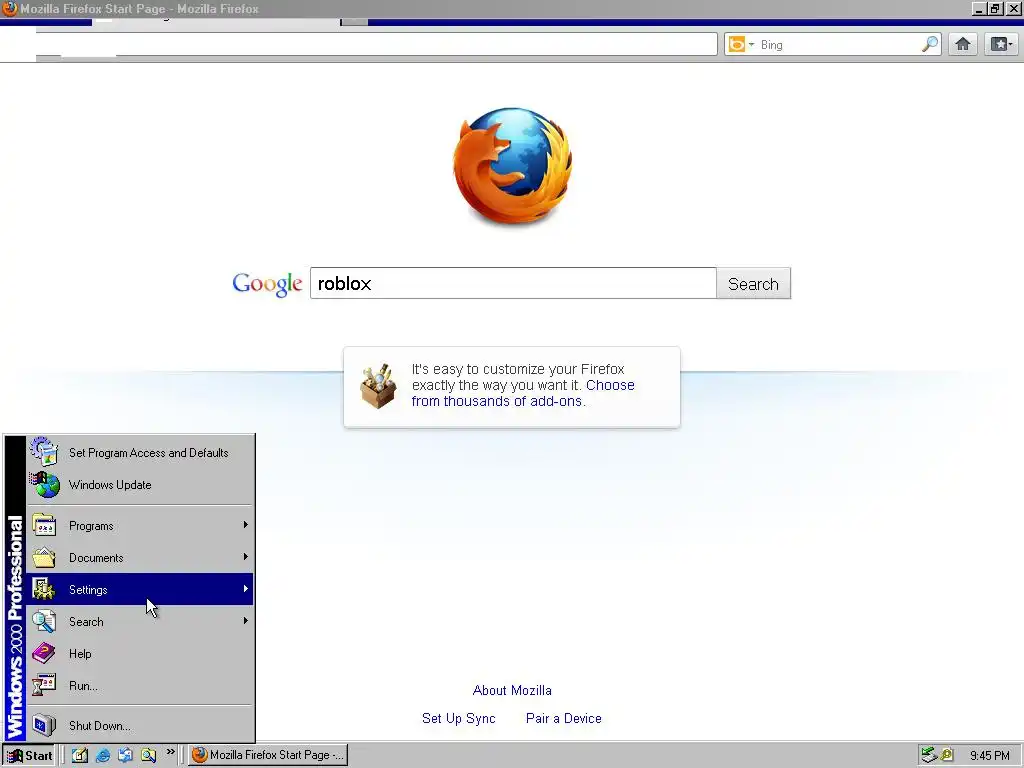The height and width of the screenshot is (768, 1024).
Task: Expand the Documents submenu arrow
Action: (x=246, y=557)
